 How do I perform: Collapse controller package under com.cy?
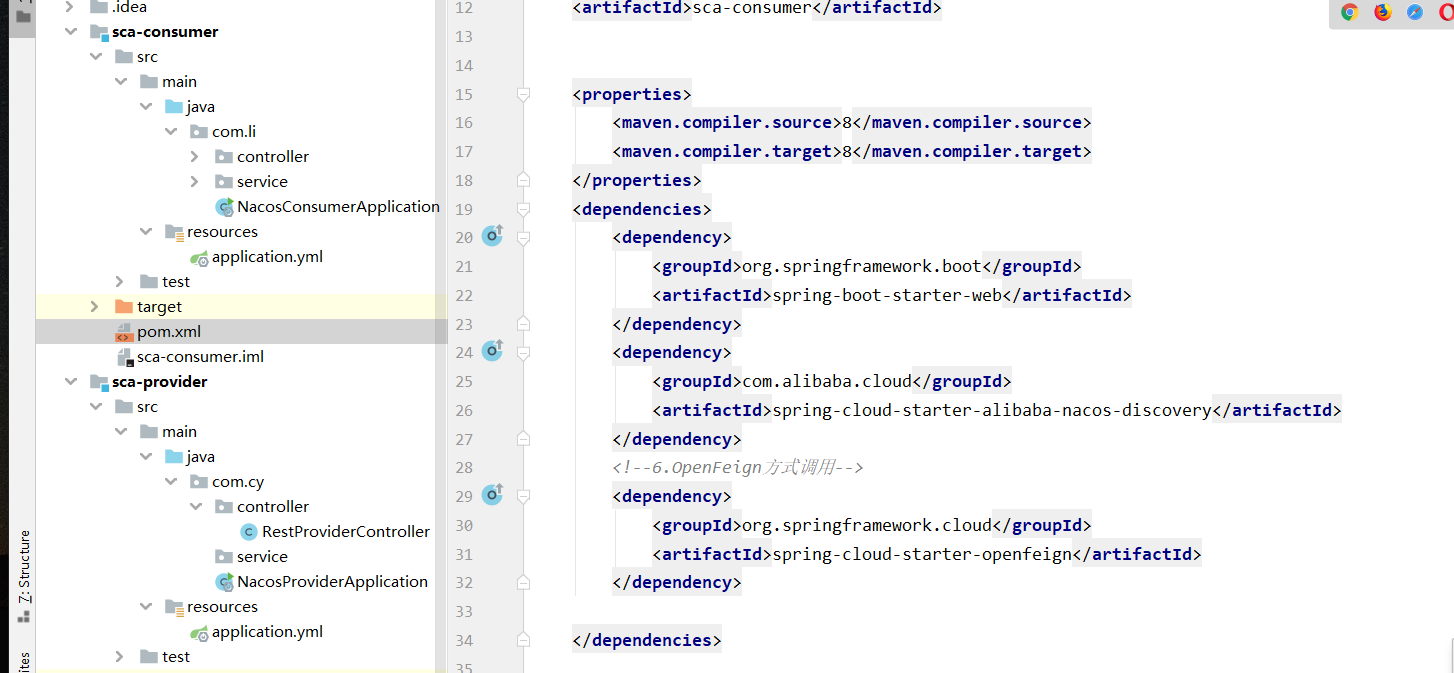tap(195, 507)
